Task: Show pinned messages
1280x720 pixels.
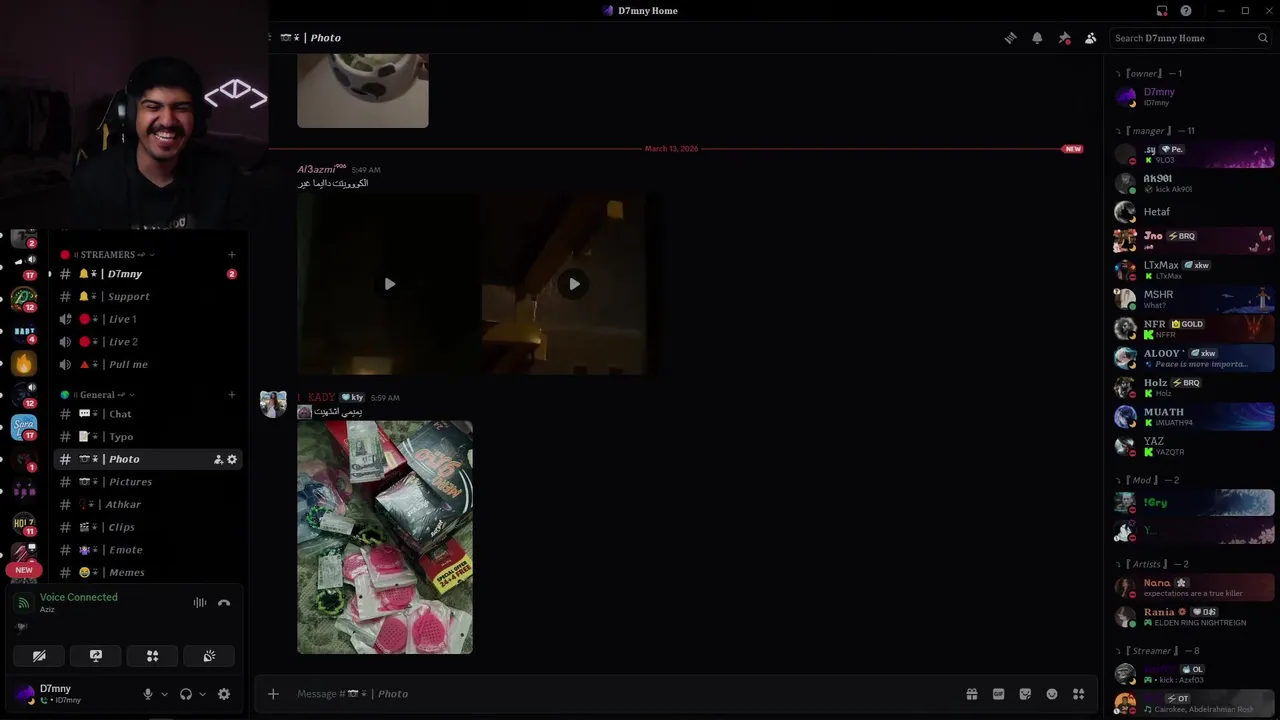Action: [x=1064, y=38]
